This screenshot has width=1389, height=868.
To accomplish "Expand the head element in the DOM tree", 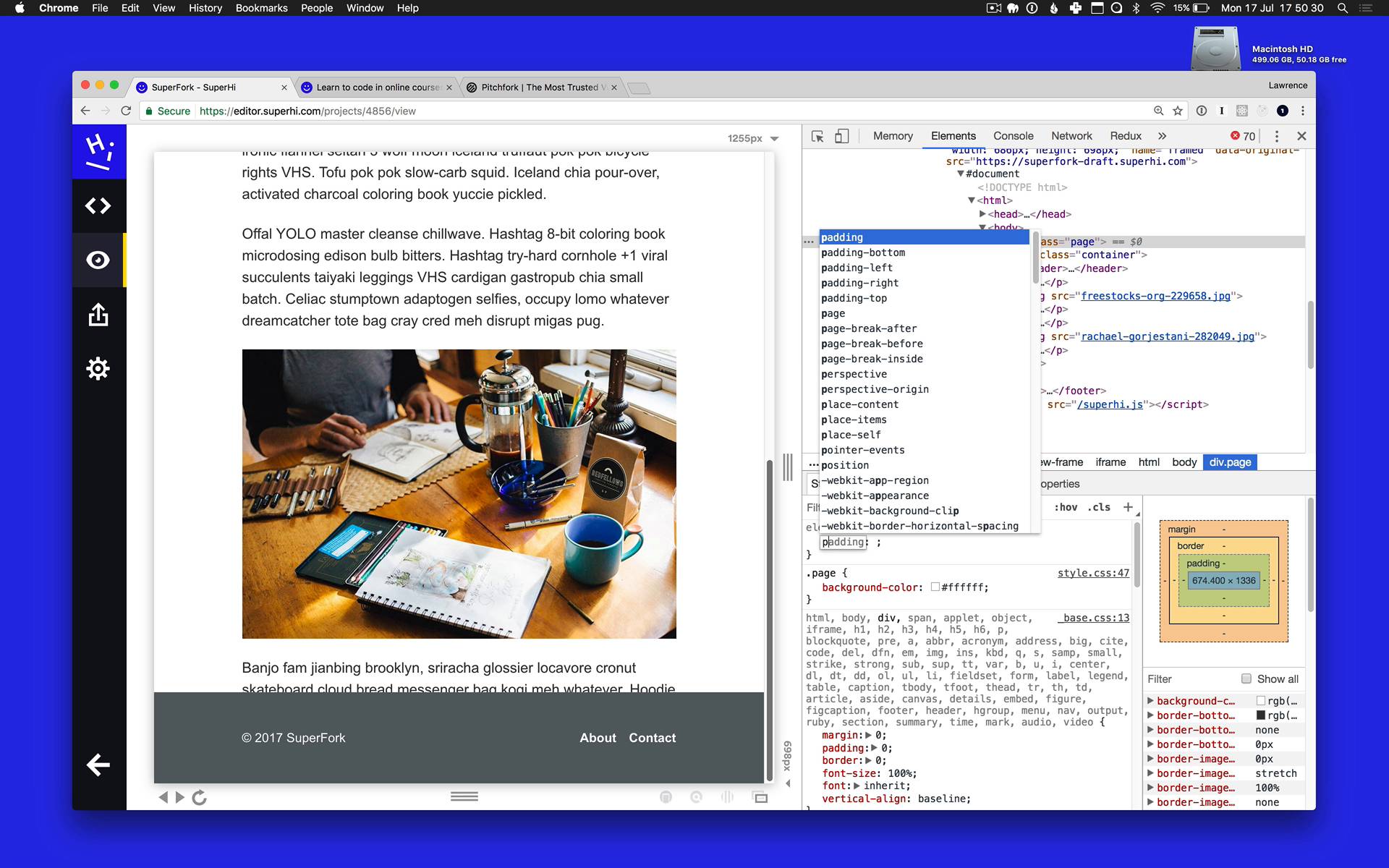I will point(982,214).
